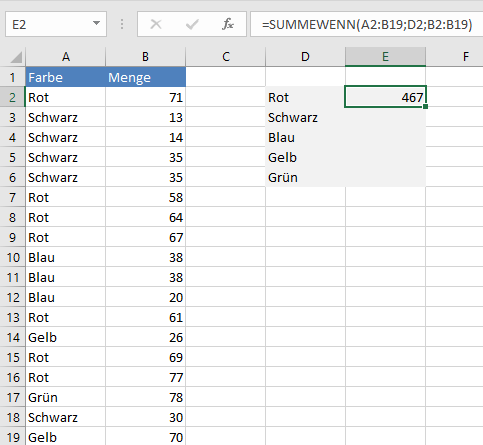Image resolution: width=483 pixels, height=445 pixels.
Task: Select cell B7 with value 58
Action: (146, 197)
